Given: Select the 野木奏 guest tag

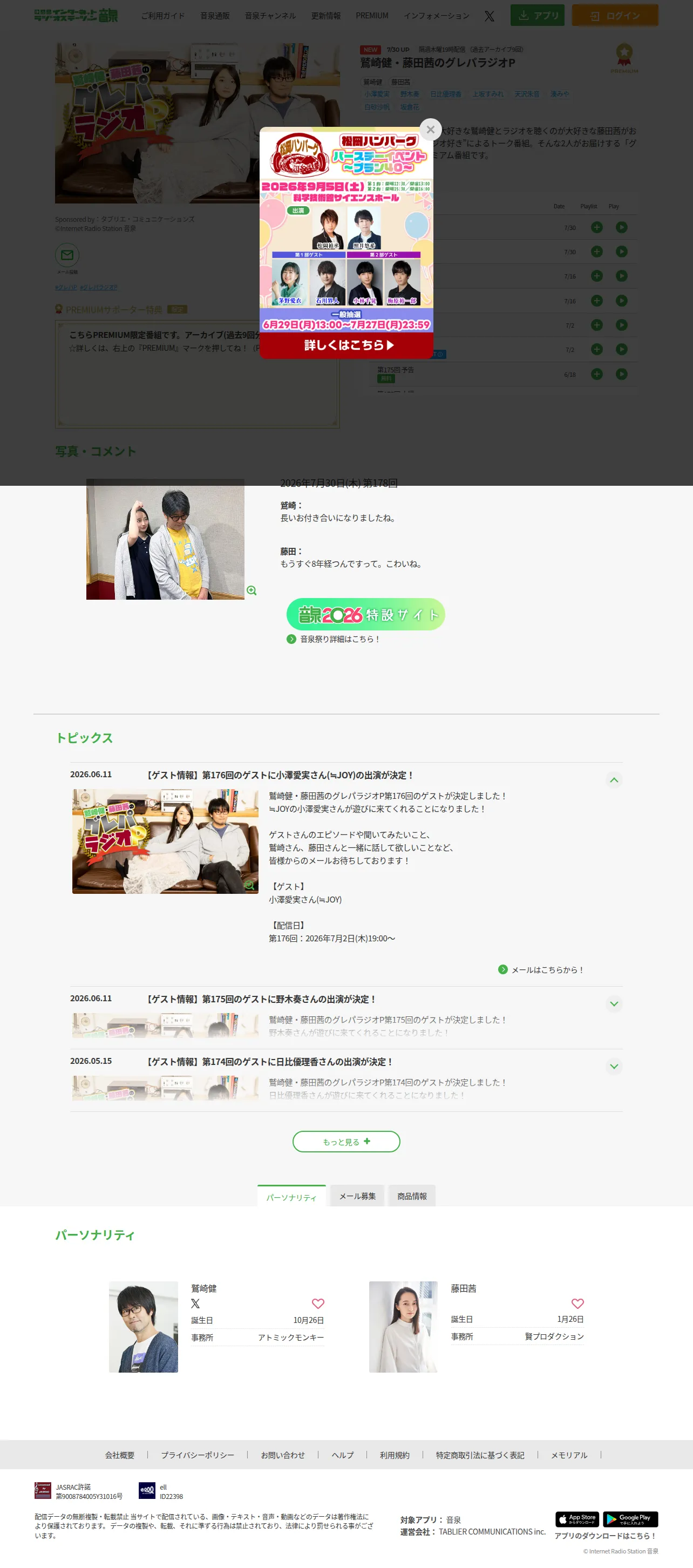Looking at the screenshot, I should [x=410, y=94].
